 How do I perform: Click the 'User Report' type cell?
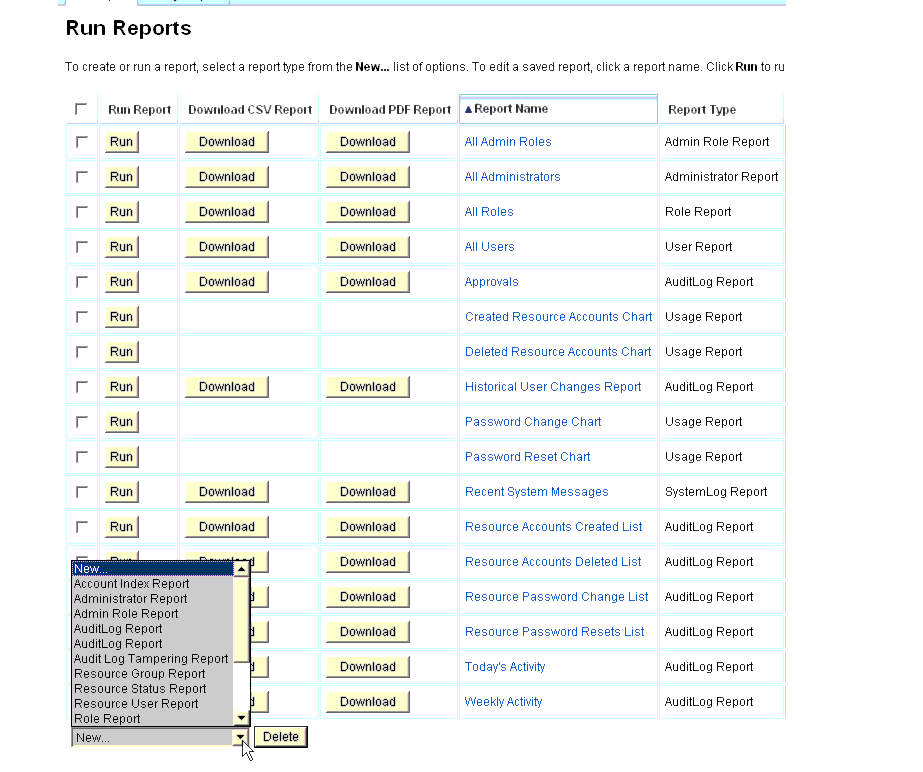pyautogui.click(x=722, y=247)
